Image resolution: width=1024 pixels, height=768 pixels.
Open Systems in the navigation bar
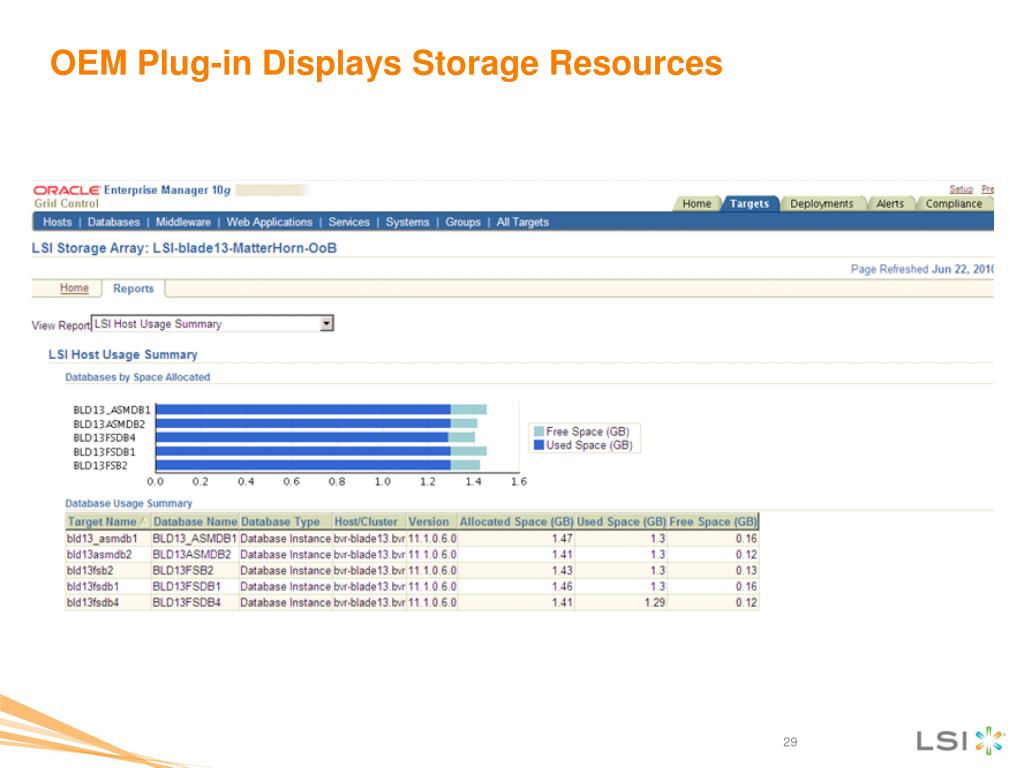(408, 222)
